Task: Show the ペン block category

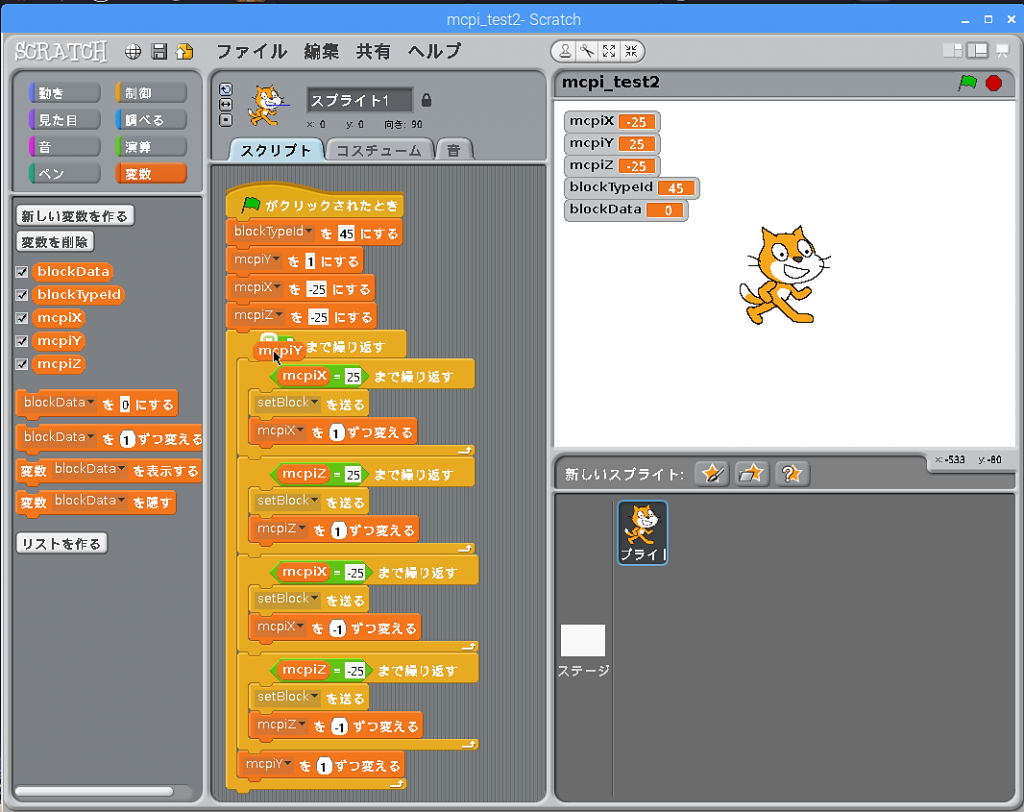Action: pyautogui.click(x=65, y=173)
